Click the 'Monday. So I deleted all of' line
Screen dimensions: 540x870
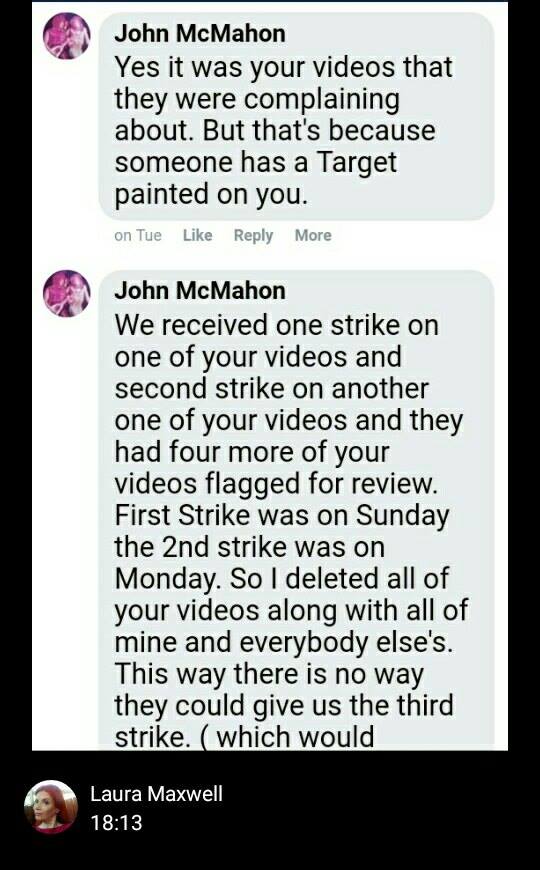281,579
